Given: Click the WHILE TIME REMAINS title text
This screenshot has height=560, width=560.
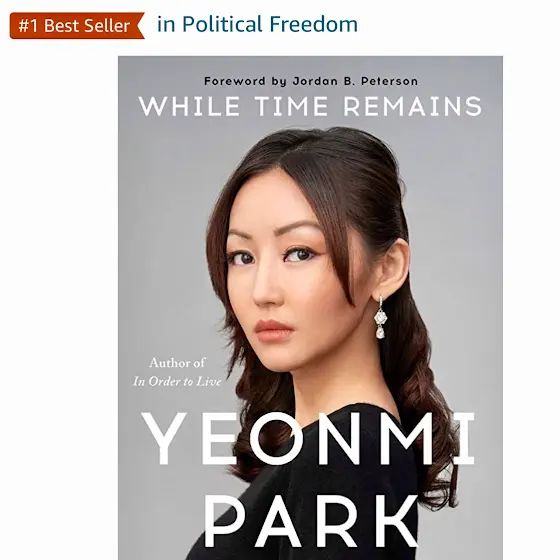Looking at the screenshot, I should coord(310,106).
